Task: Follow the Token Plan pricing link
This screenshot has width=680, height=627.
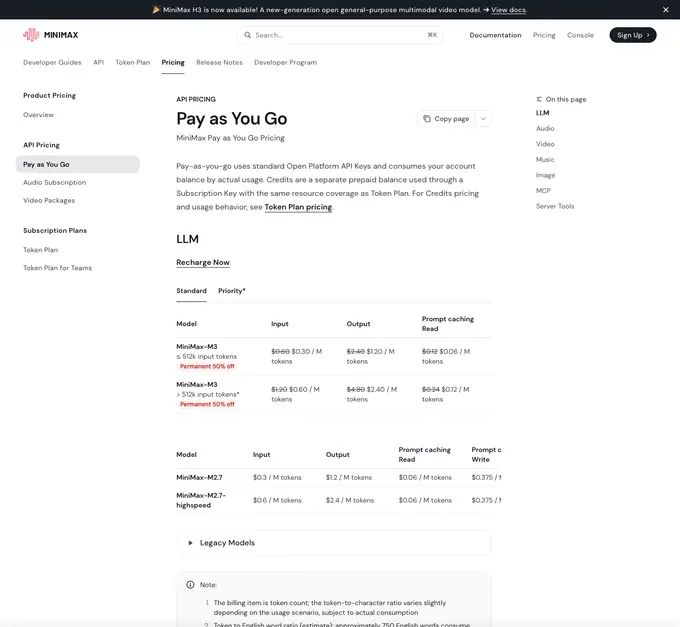Action: click(x=298, y=207)
